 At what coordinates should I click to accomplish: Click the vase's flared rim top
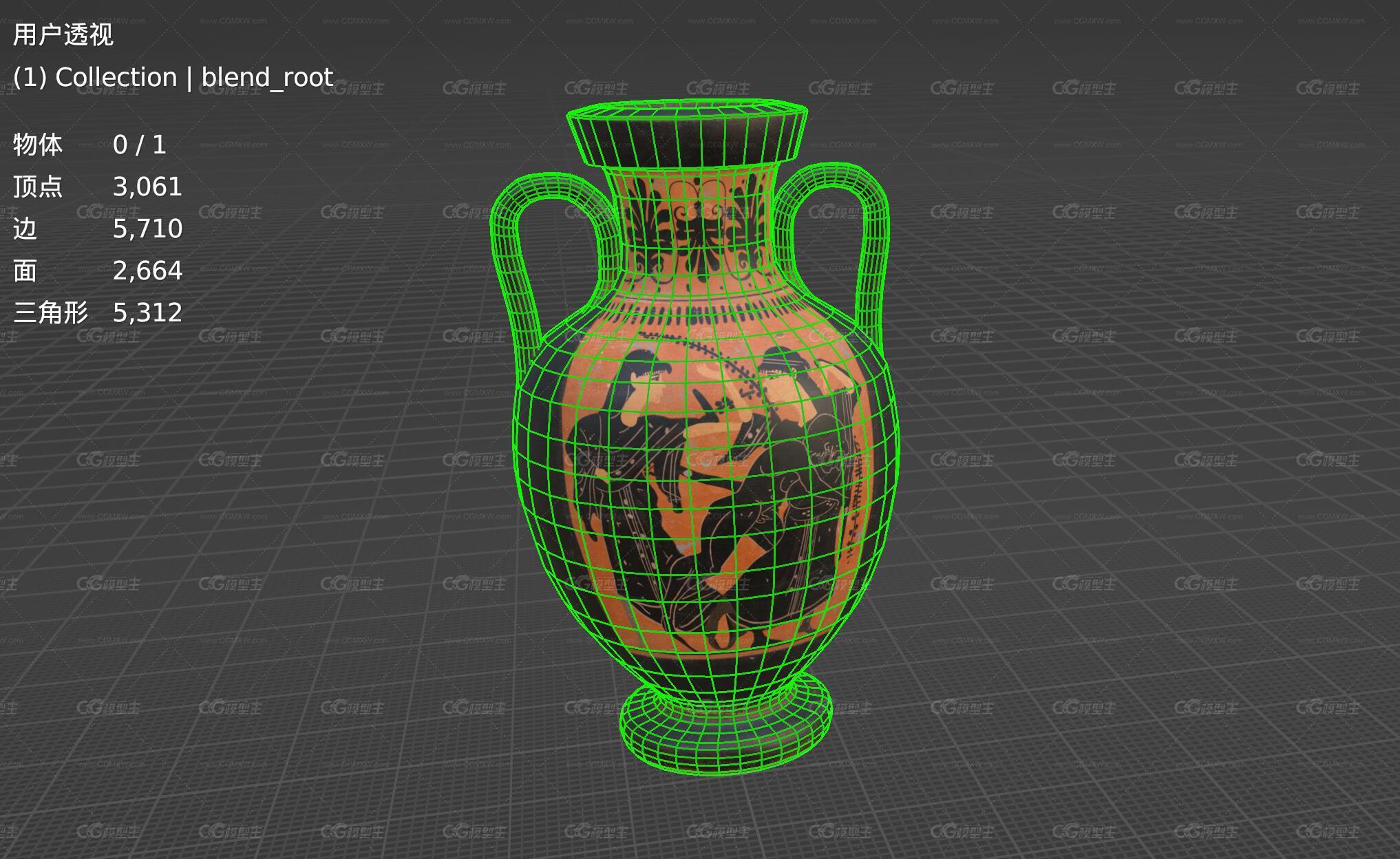[687, 133]
